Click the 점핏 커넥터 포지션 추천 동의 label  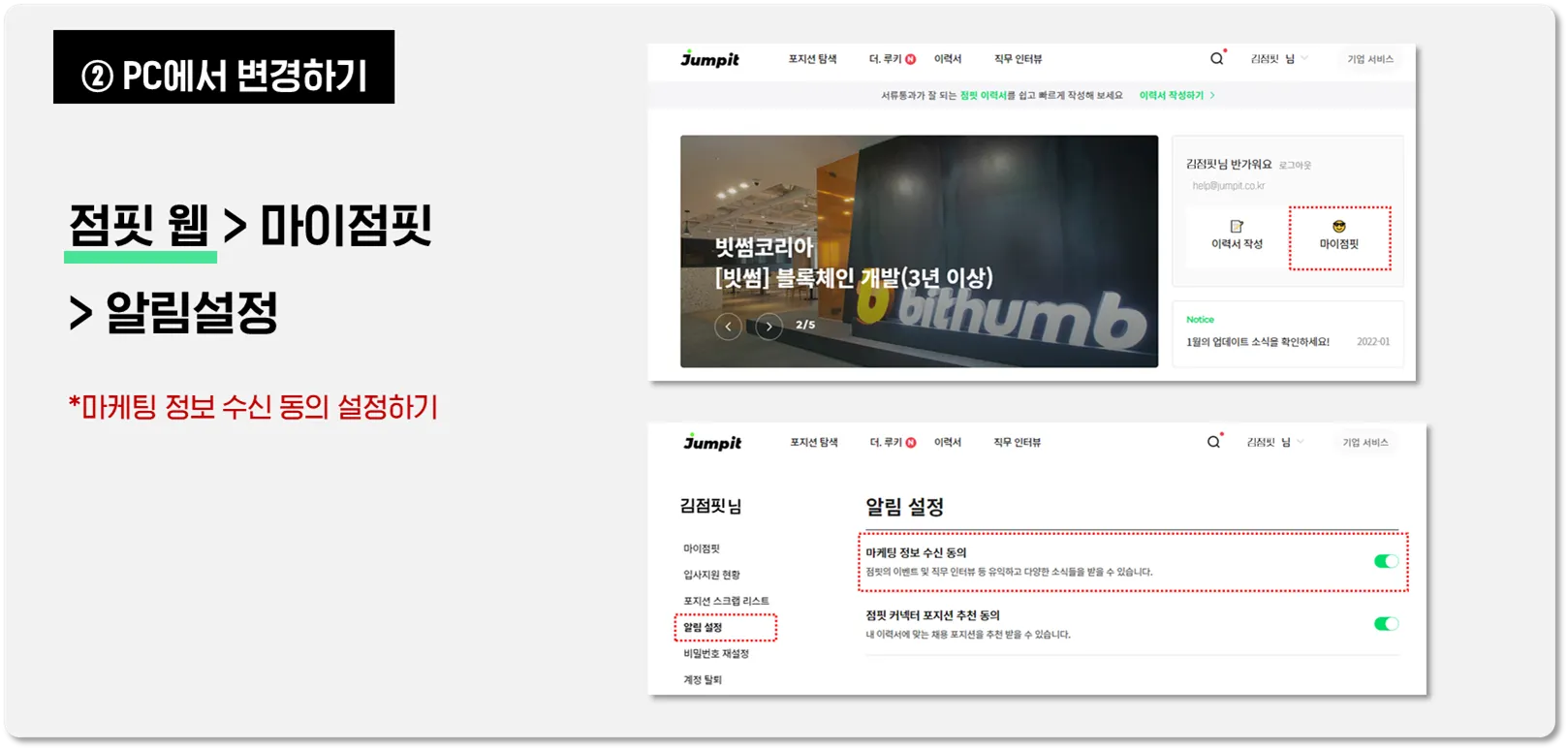[932, 615]
